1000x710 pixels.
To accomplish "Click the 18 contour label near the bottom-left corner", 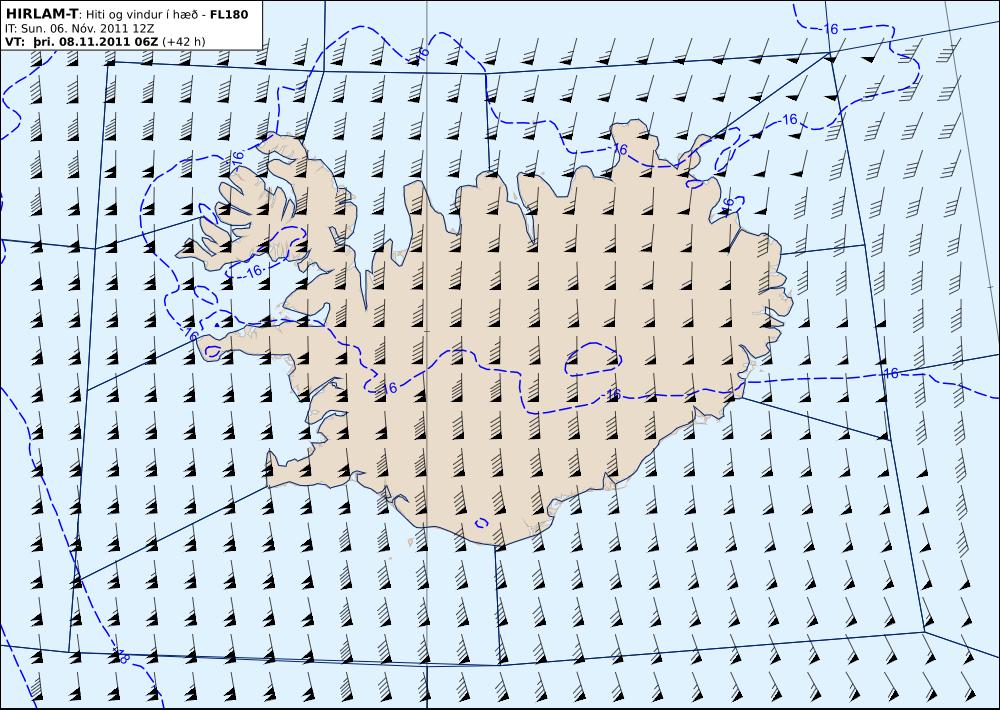I will [121, 656].
